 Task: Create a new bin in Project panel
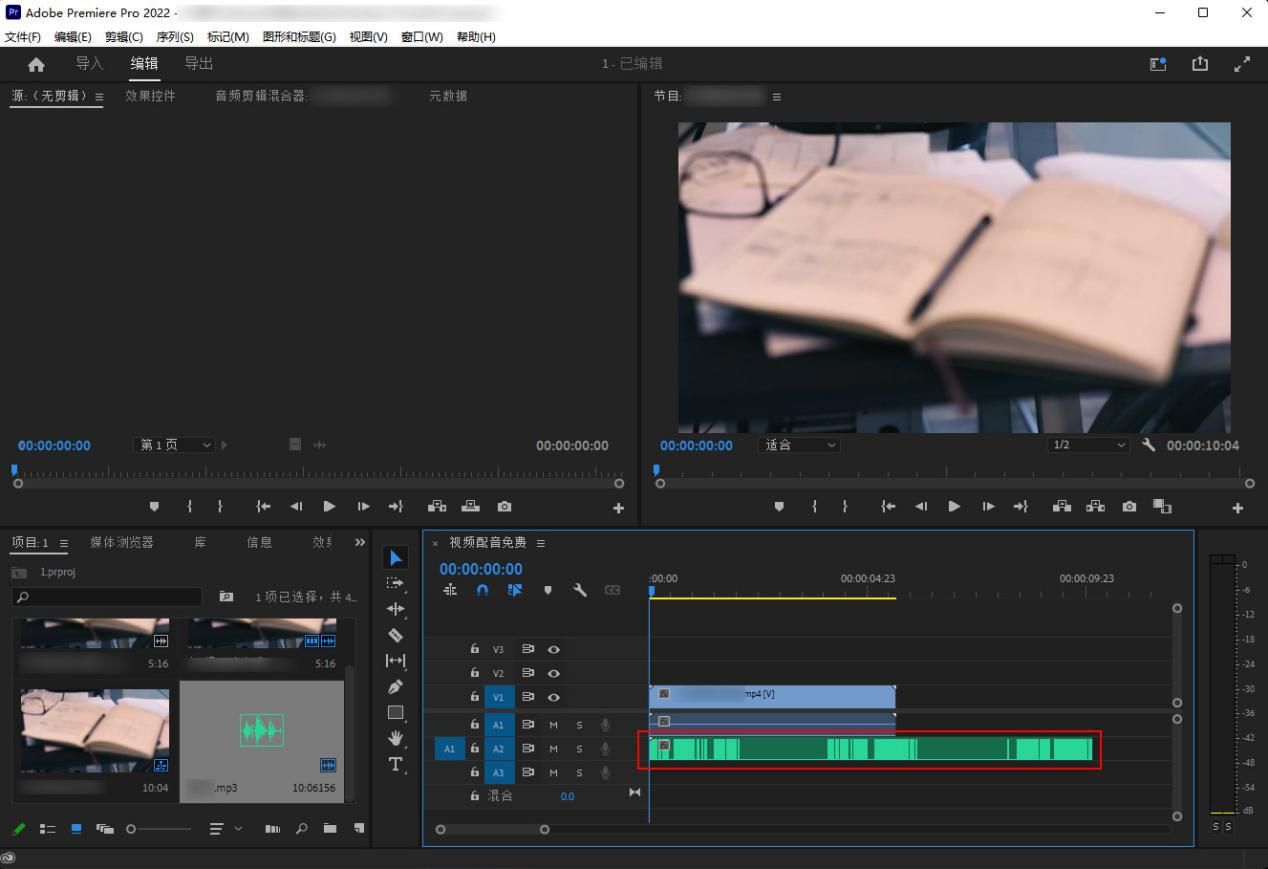click(332, 829)
